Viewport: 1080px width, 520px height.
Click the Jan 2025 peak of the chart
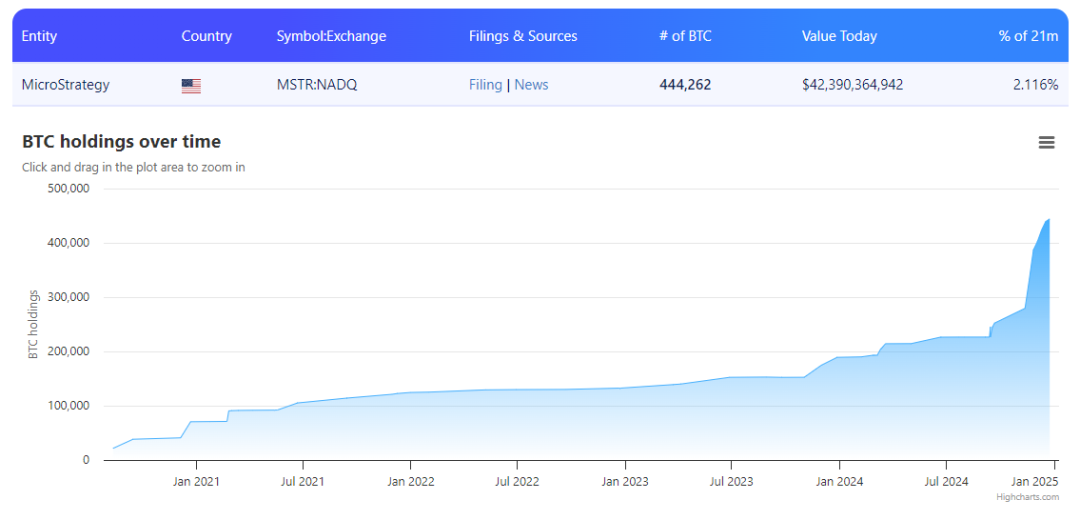[1048, 220]
